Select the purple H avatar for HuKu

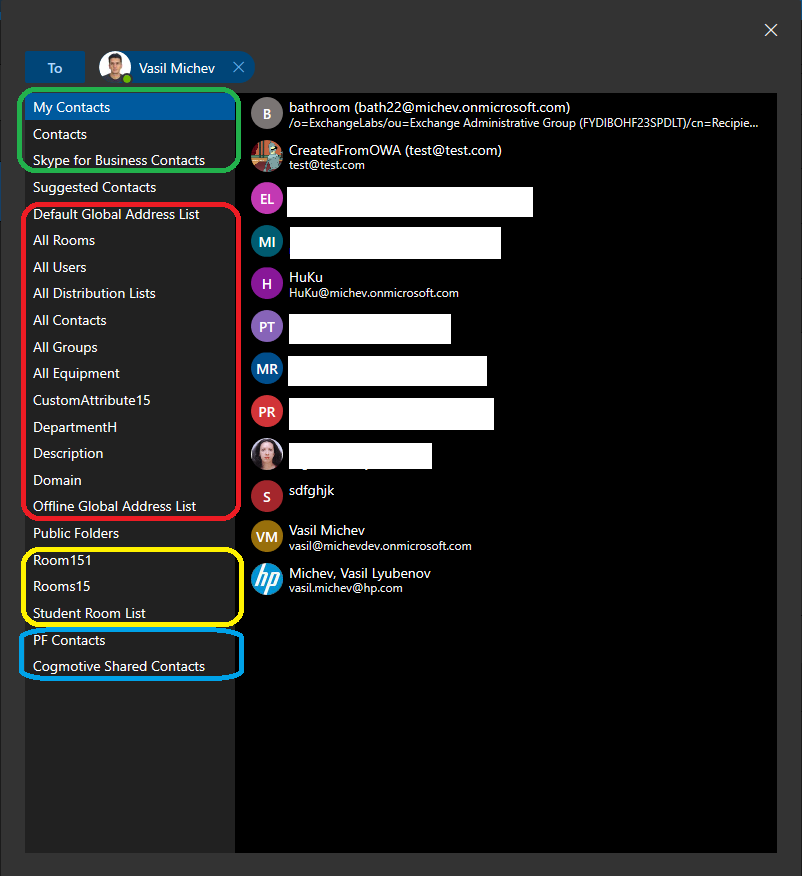coord(267,284)
